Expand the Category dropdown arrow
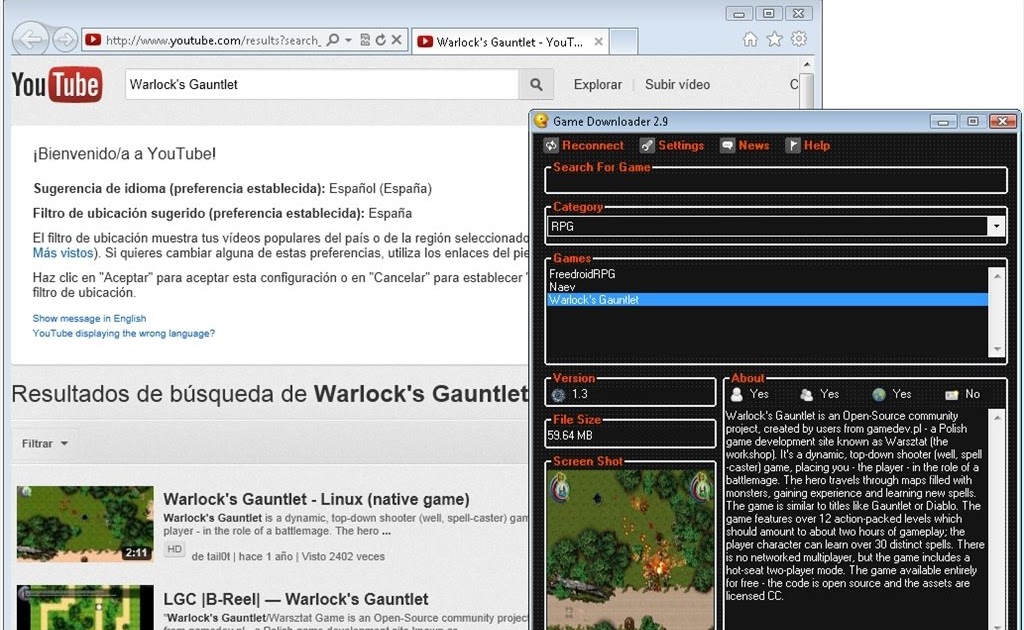 pos(996,227)
